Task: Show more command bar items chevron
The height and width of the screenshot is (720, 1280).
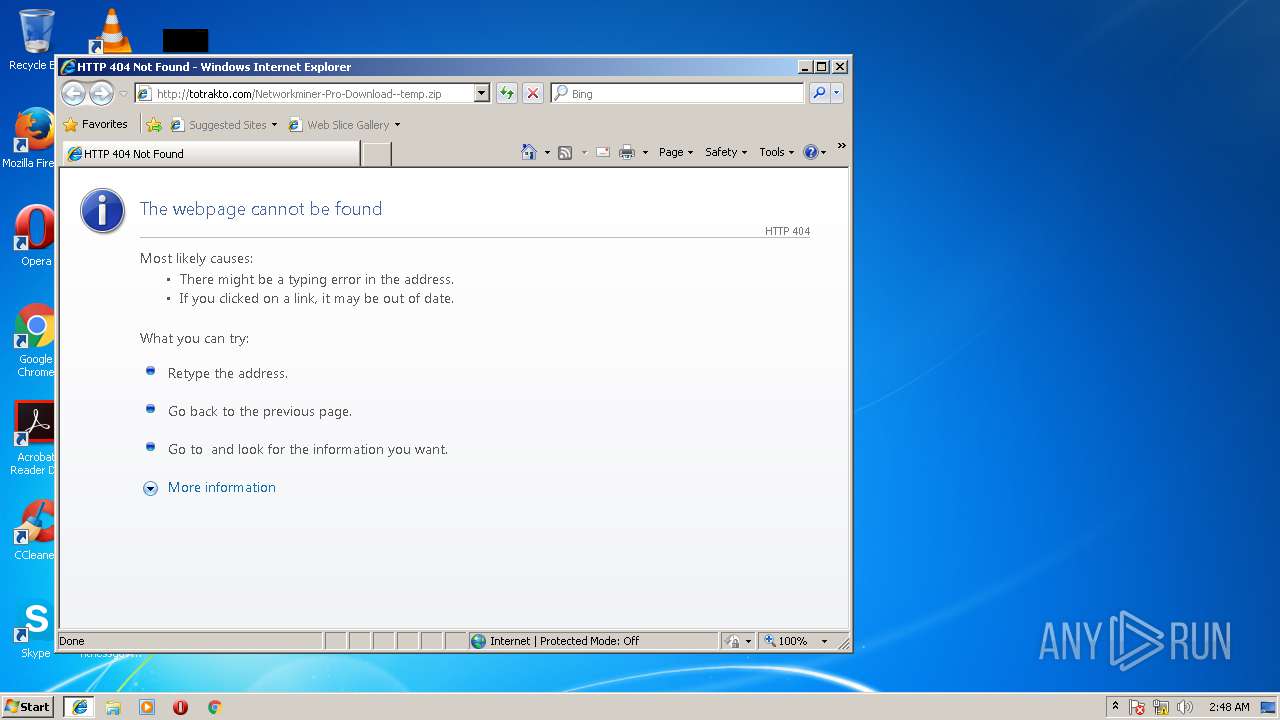Action: [x=841, y=146]
